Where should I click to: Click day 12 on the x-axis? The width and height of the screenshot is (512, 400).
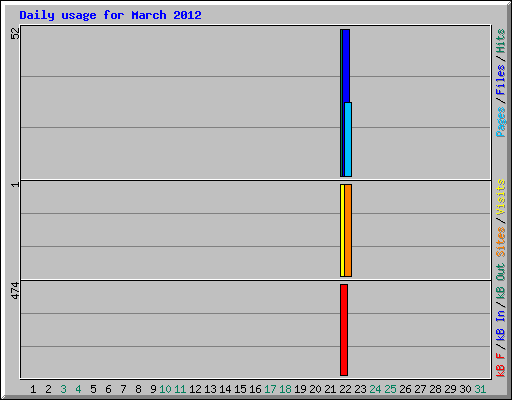coord(195,389)
